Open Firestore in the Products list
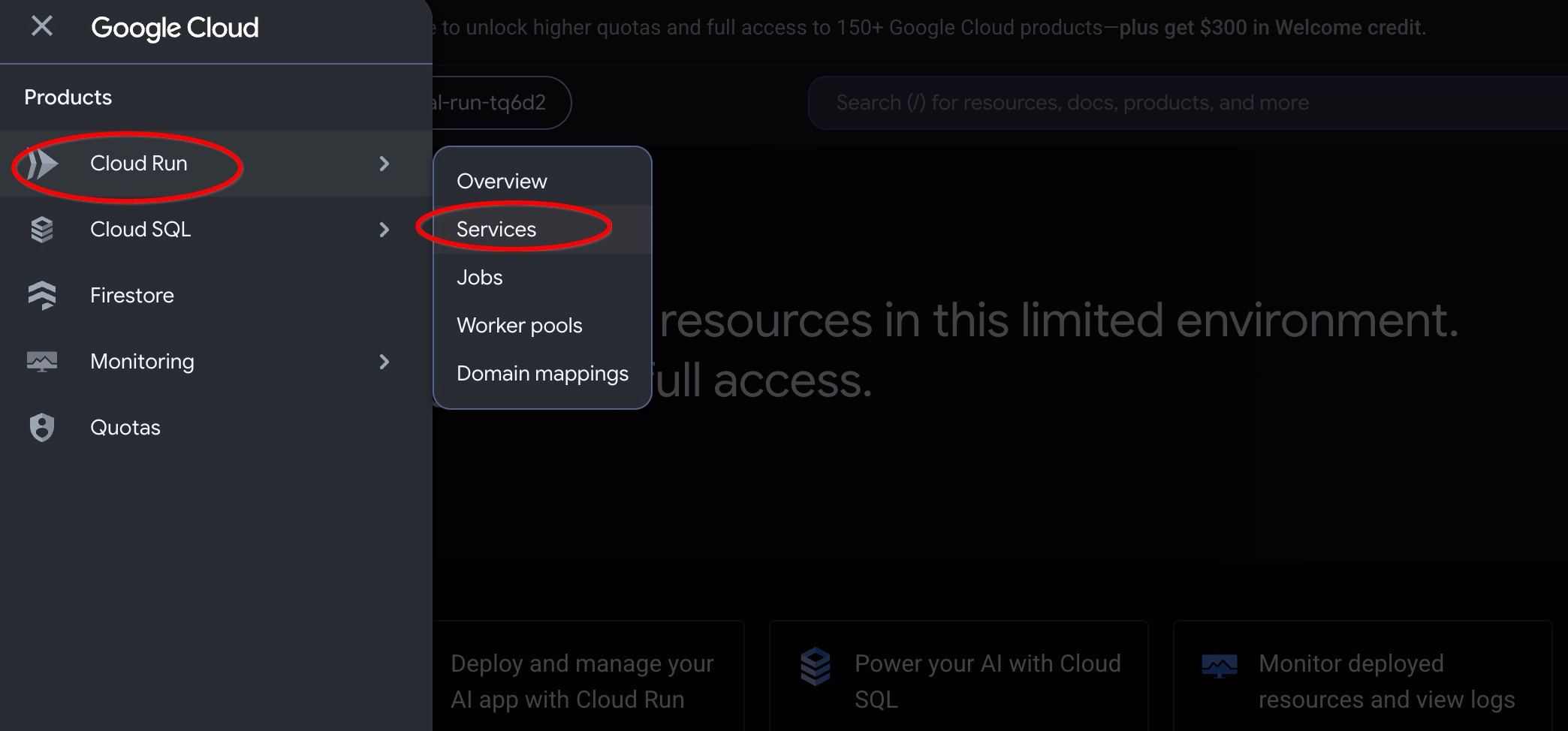 [x=216, y=296]
